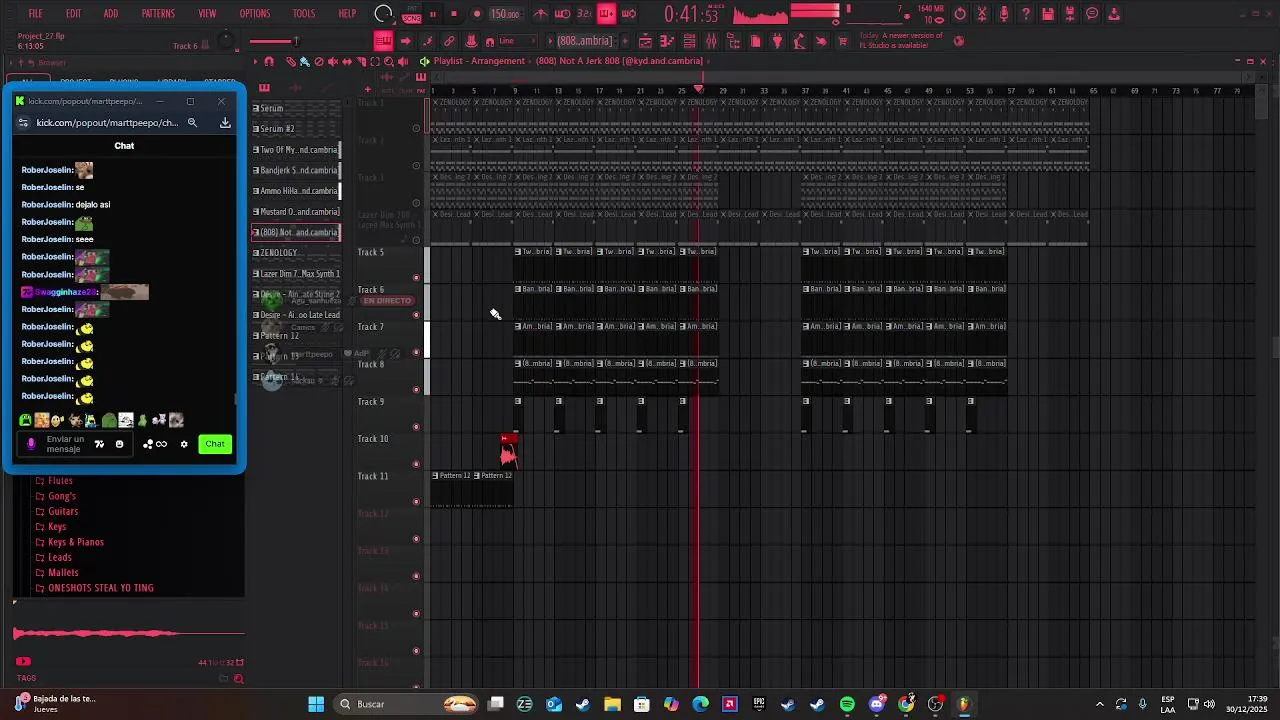Toggle PAT/SONG playback mode
Screen dimensions: 1280x720
click(x=411, y=14)
